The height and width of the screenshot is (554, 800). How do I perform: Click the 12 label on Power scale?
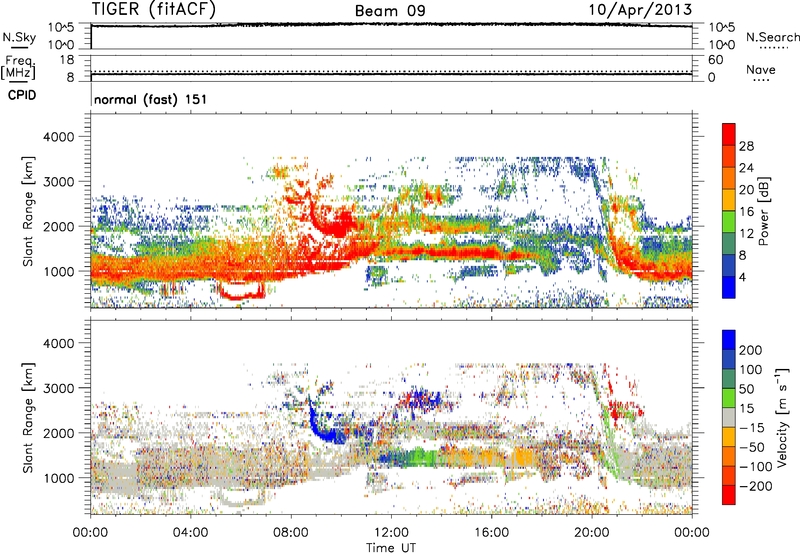[746, 234]
